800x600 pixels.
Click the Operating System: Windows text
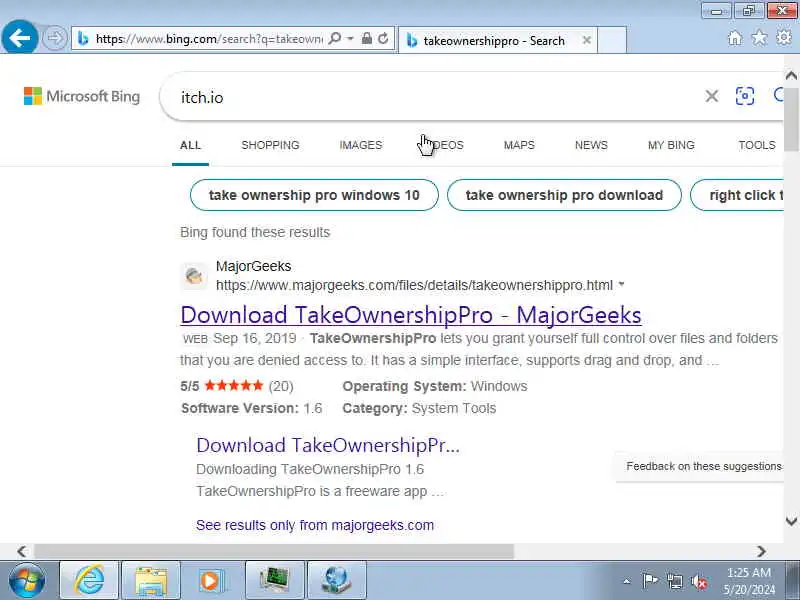point(435,386)
